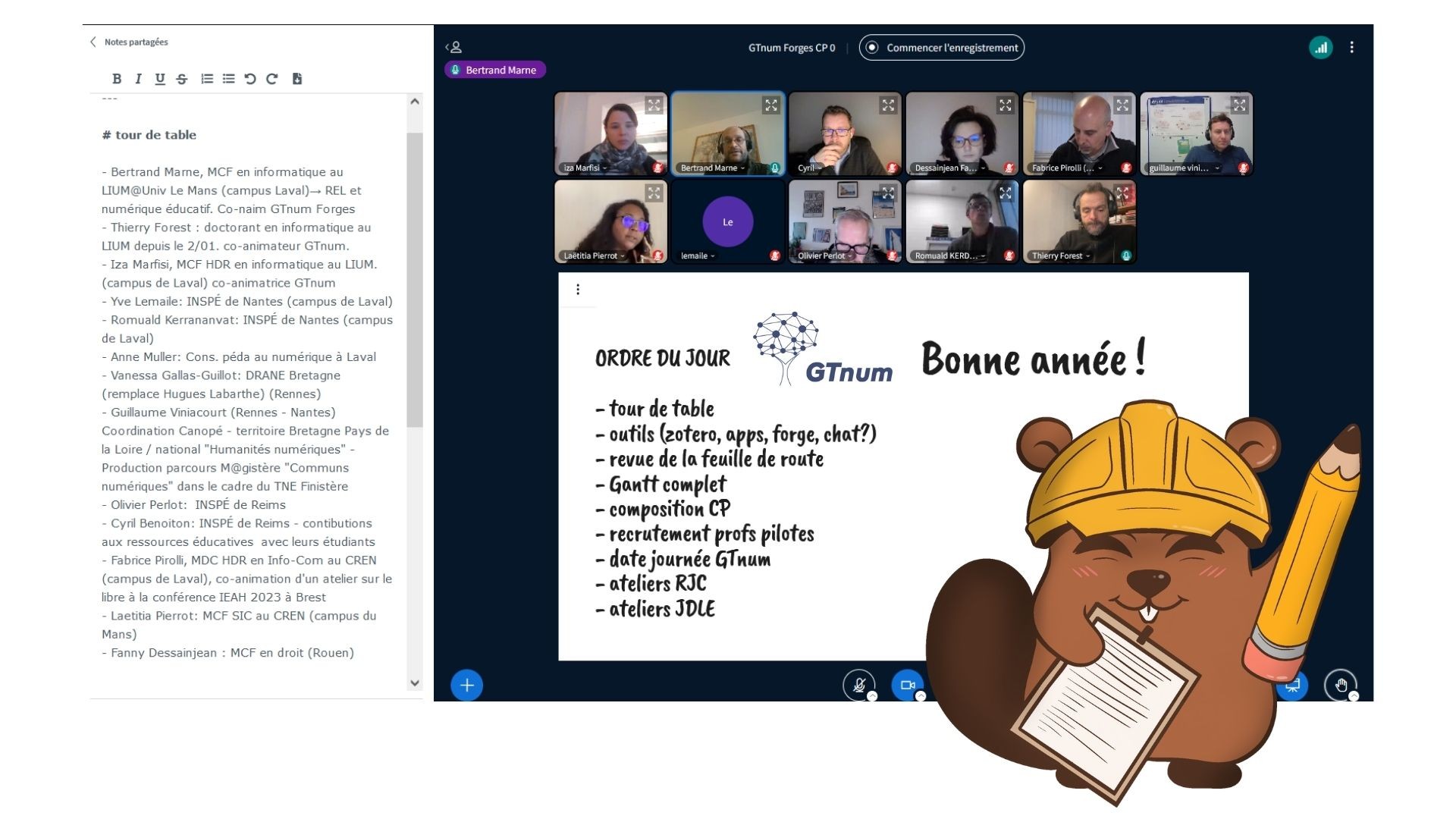Expand Cyril's webcam to fullscreen
Image resolution: width=1456 pixels, height=819 pixels.
point(888,105)
